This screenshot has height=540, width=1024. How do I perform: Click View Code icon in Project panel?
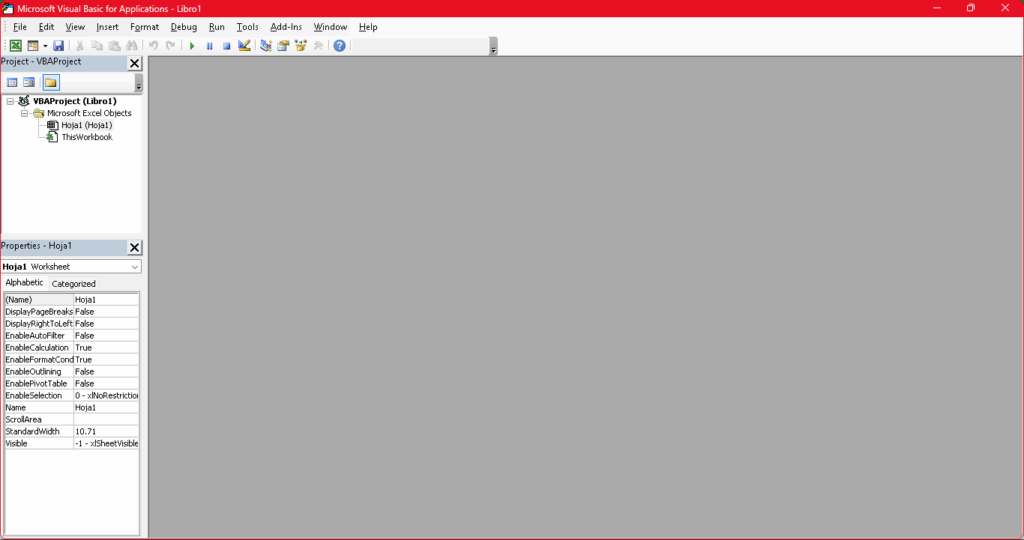[x=12, y=82]
